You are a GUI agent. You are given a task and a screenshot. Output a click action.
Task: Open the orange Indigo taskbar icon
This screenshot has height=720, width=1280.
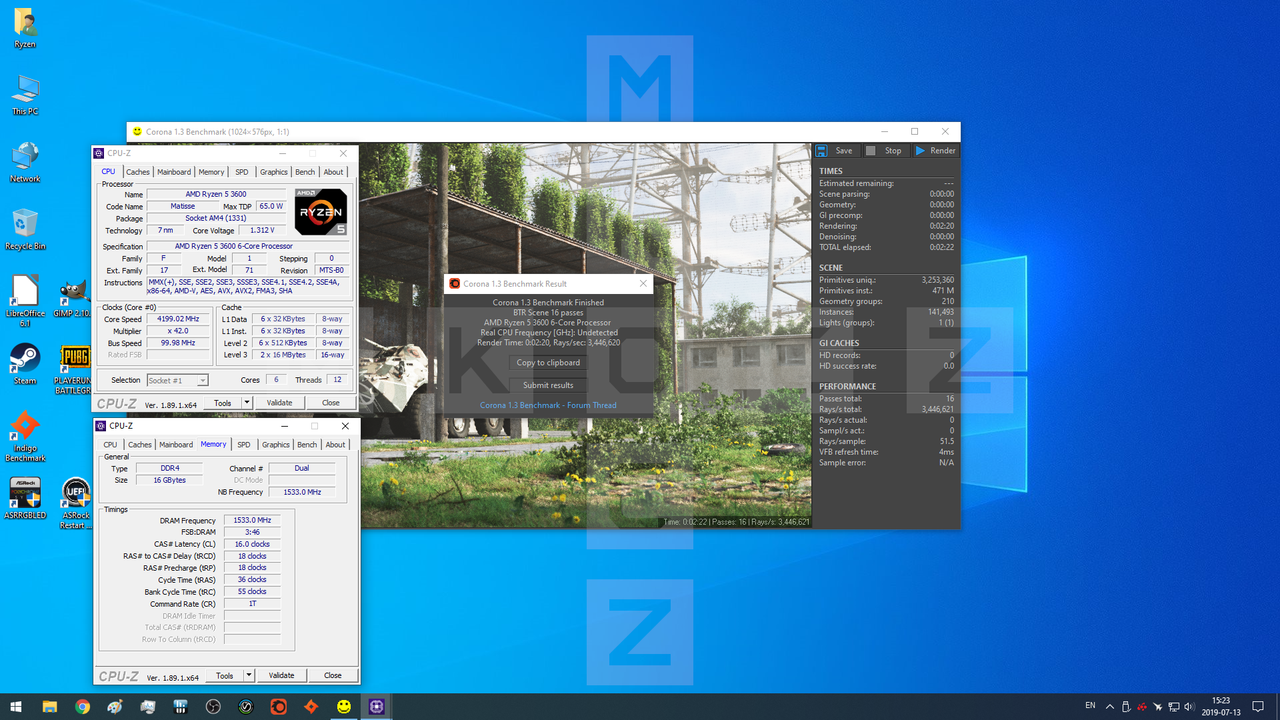tap(311, 706)
